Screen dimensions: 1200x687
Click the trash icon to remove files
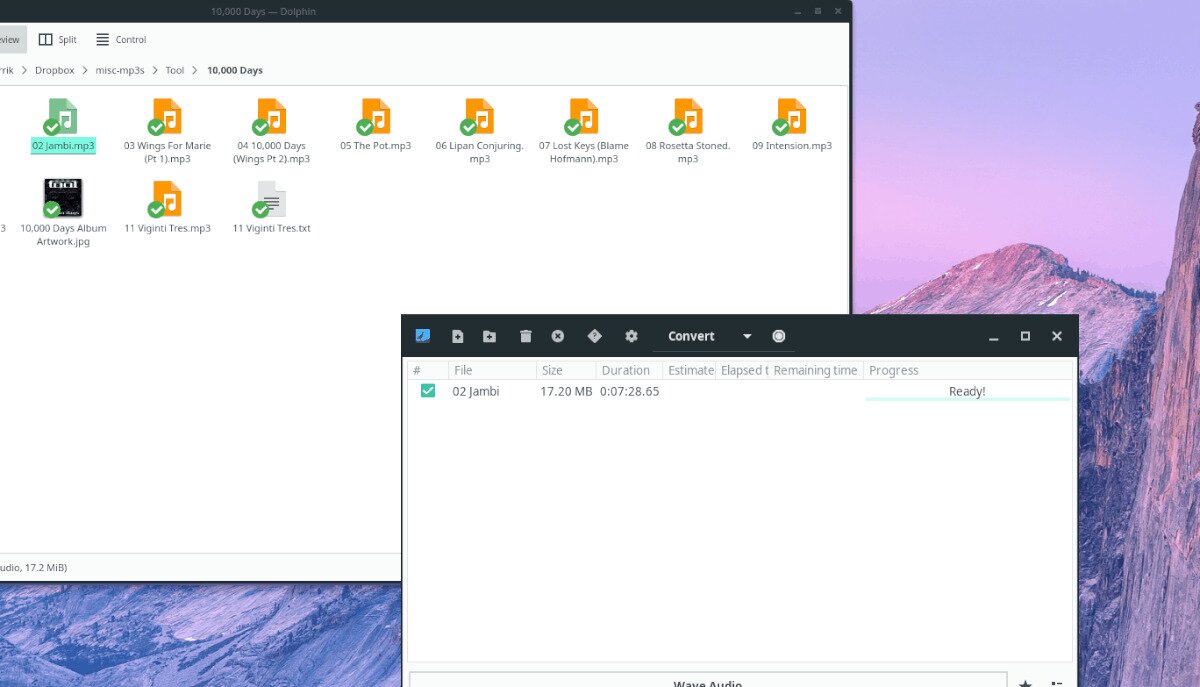pos(526,337)
